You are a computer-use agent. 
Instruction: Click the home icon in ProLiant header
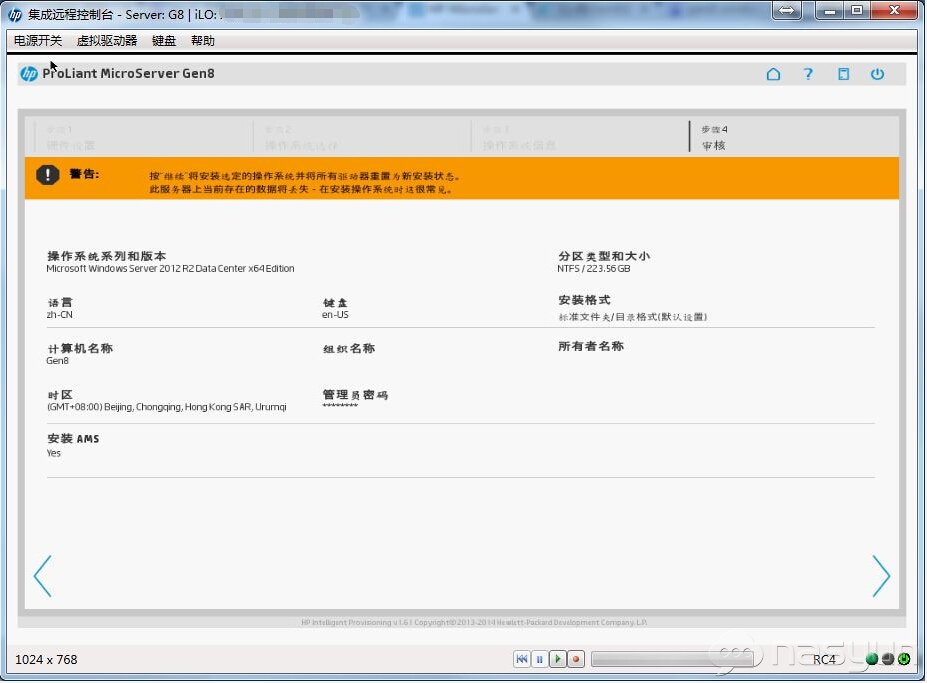pyautogui.click(x=773, y=74)
